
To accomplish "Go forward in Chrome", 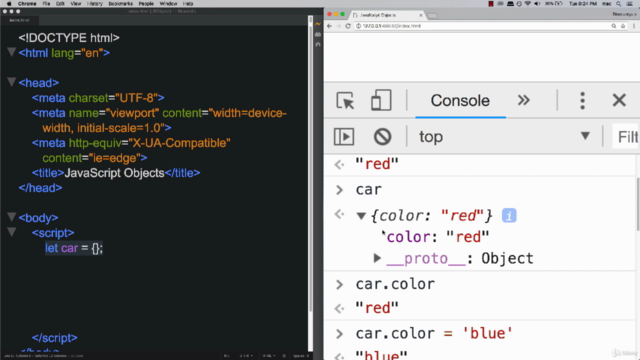I will click(x=338, y=26).
